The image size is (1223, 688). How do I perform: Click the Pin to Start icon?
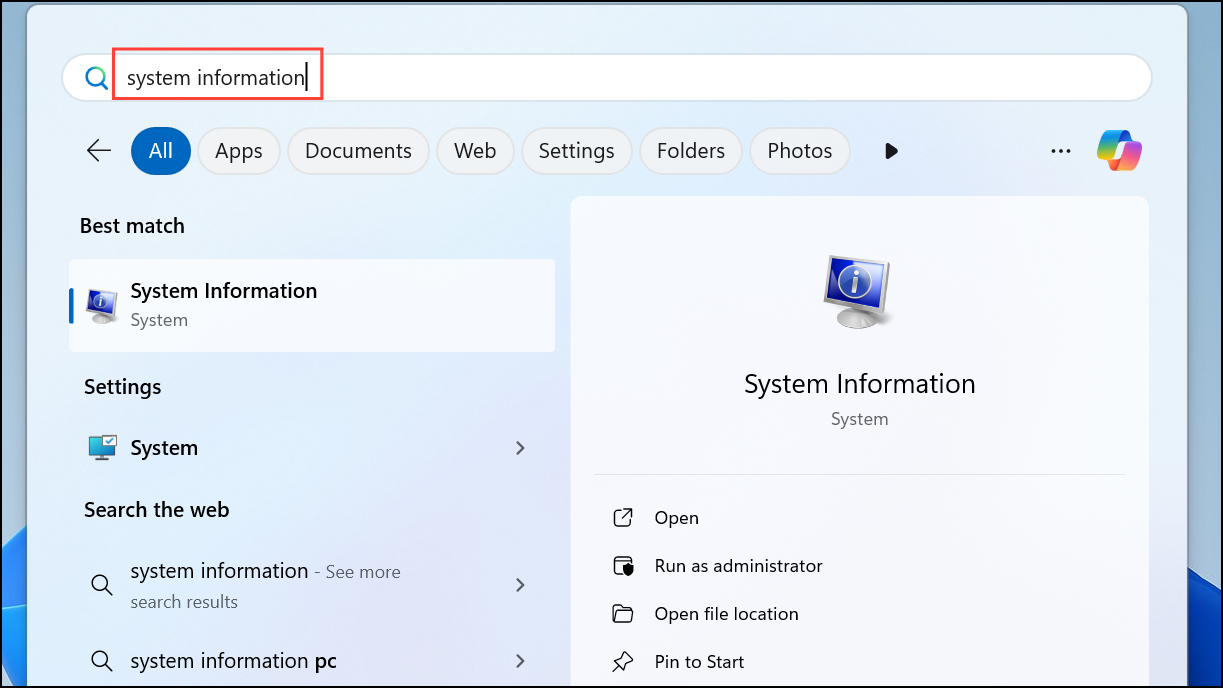pos(623,661)
